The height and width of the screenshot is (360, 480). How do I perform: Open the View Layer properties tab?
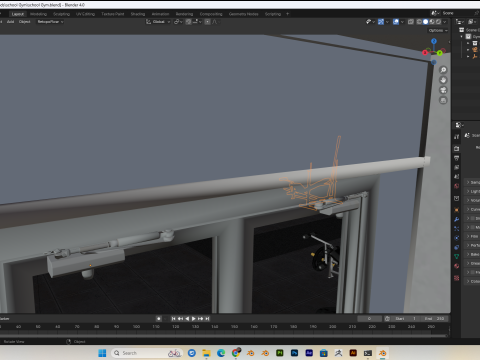pos(457,167)
